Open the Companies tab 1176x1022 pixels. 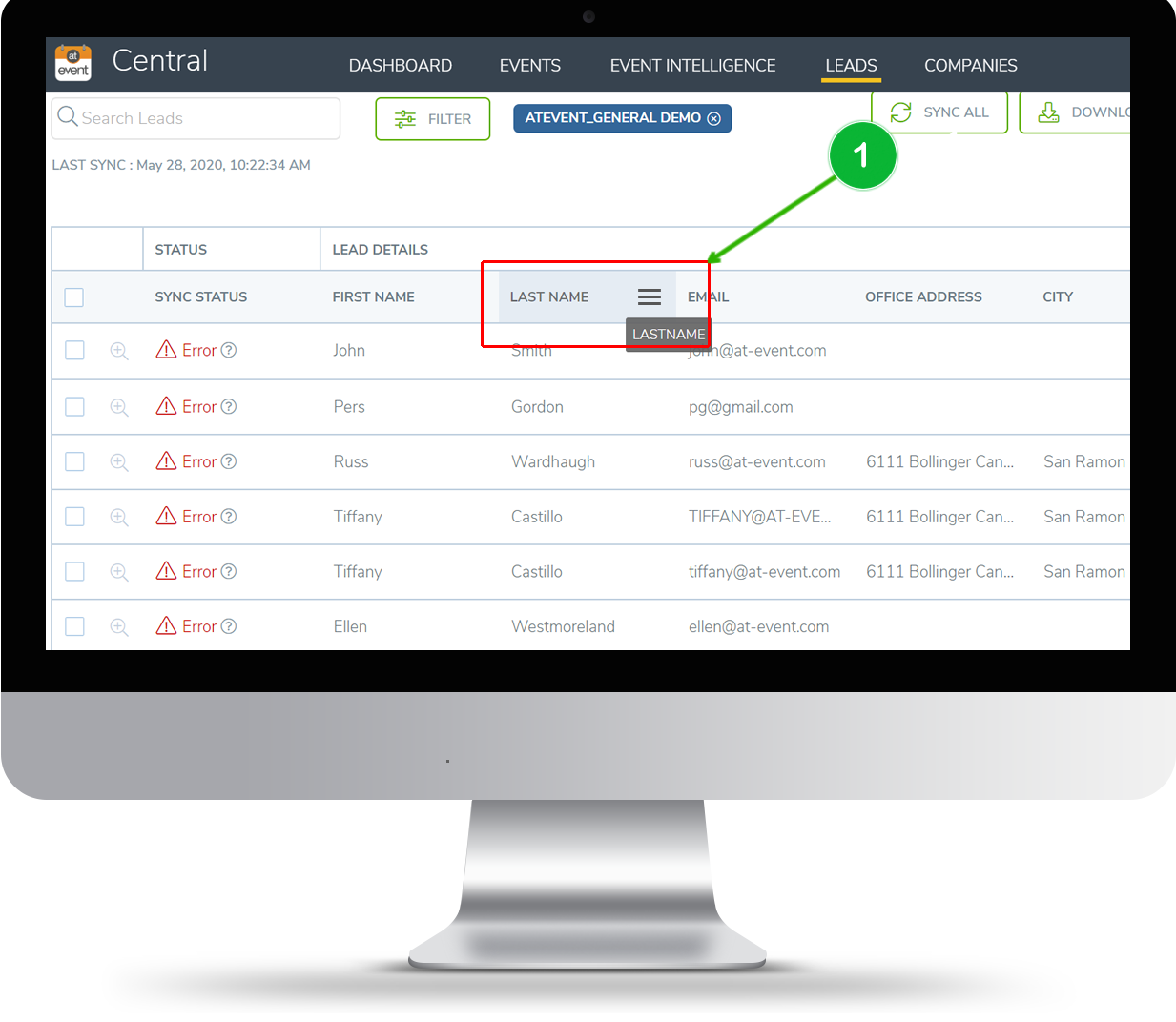(x=971, y=65)
